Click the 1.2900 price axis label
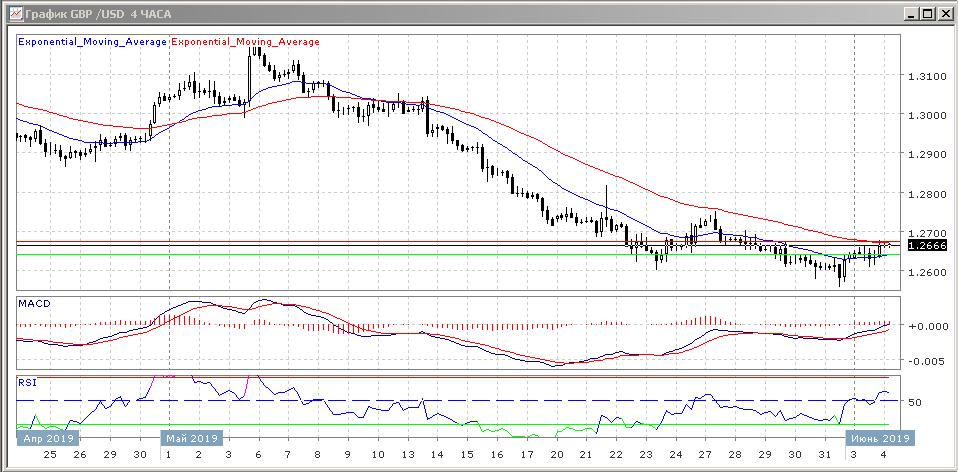Viewport: 958px width, 472px height. [x=926, y=155]
